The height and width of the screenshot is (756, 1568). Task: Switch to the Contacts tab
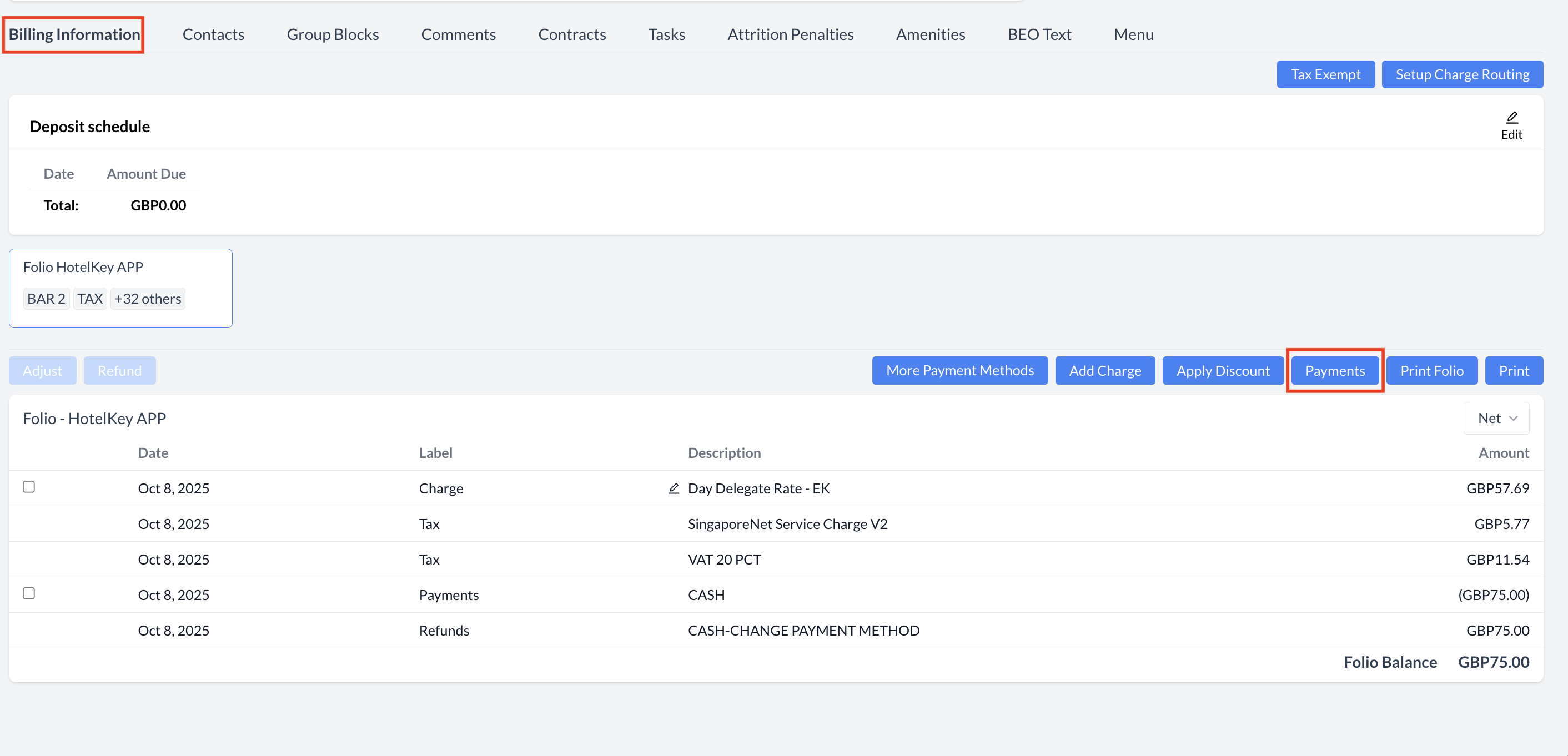click(213, 34)
